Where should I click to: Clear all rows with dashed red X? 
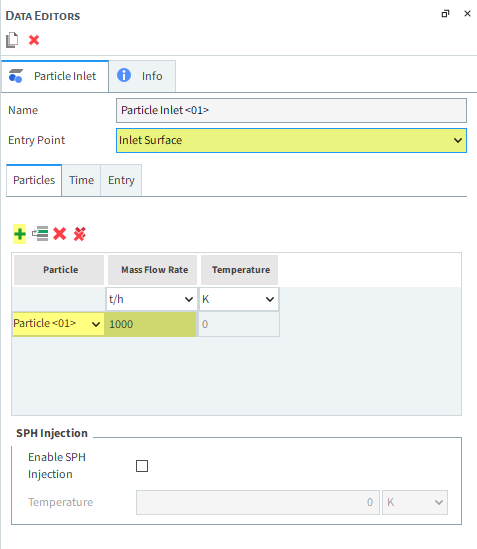pos(80,234)
